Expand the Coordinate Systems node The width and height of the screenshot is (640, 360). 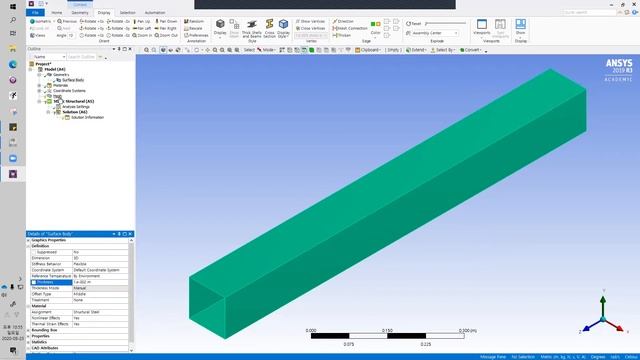(x=39, y=91)
